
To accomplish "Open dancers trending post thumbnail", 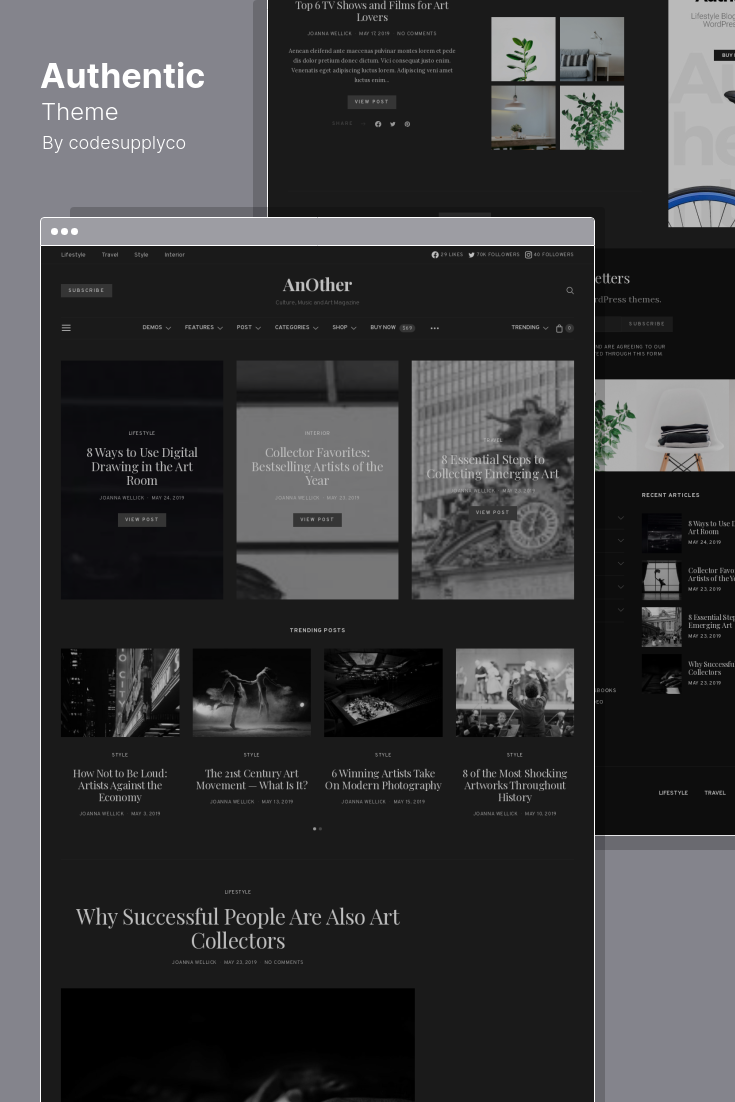I will tap(252, 692).
